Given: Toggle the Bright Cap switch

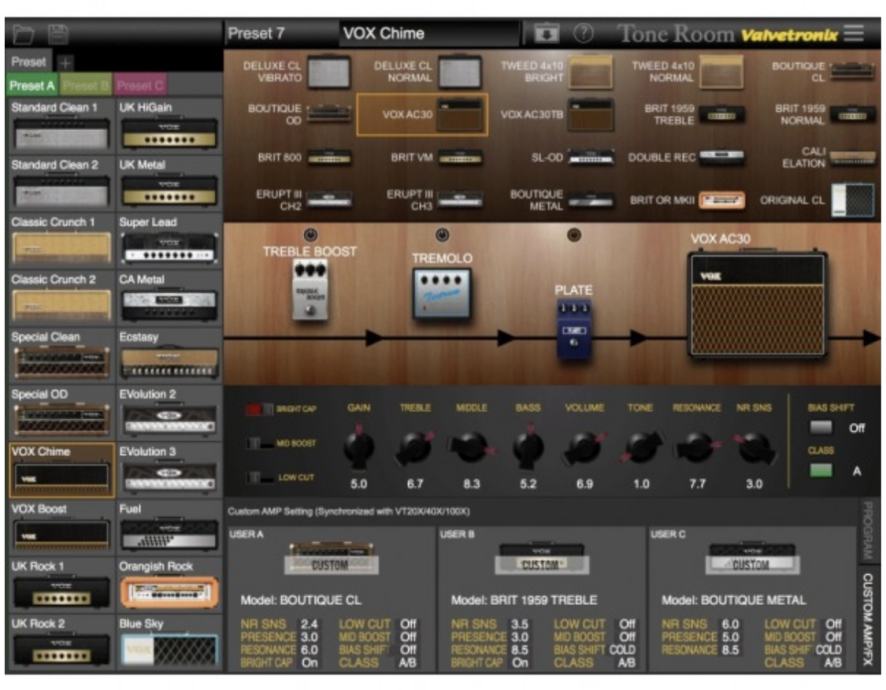Looking at the screenshot, I should coord(260,409).
